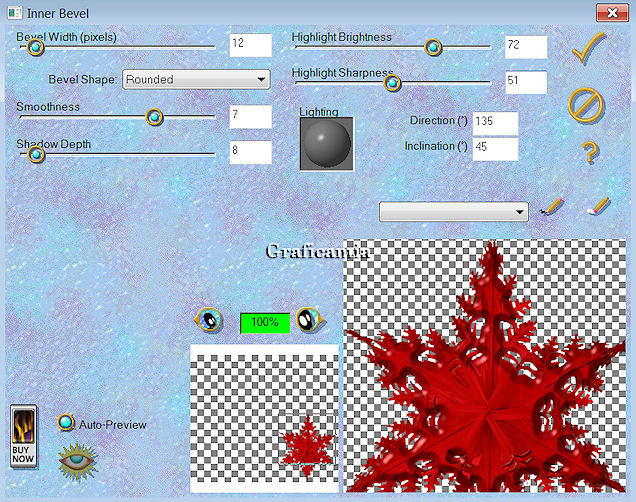The width and height of the screenshot is (636, 502).
Task: Click the Highlight Brightness slider handle
Action: tap(433, 47)
